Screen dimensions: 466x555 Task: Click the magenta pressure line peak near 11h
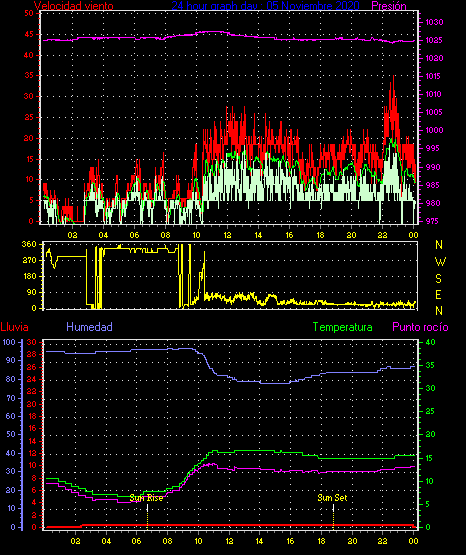click(x=212, y=32)
